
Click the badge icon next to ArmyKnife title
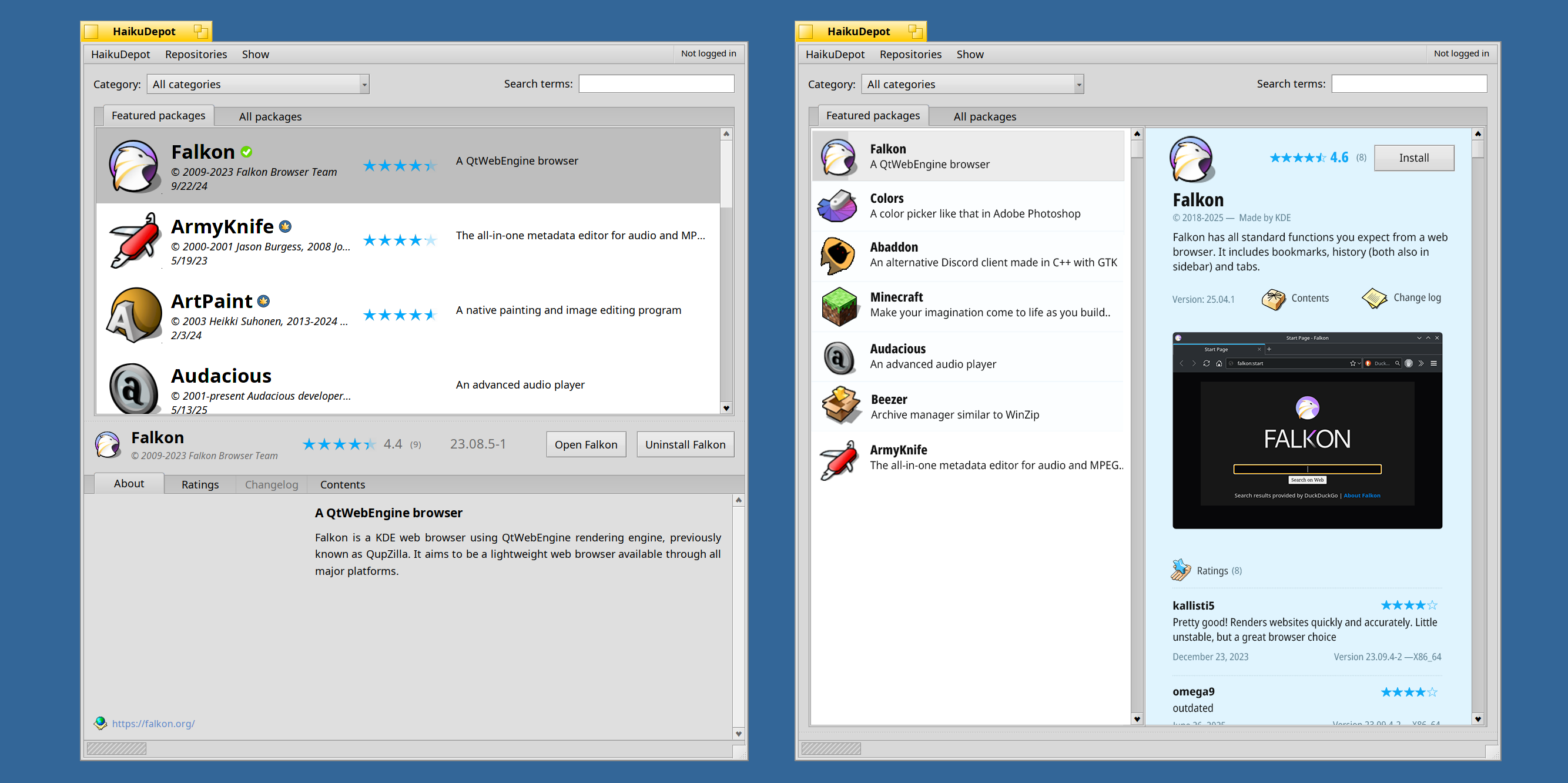pyautogui.click(x=285, y=226)
